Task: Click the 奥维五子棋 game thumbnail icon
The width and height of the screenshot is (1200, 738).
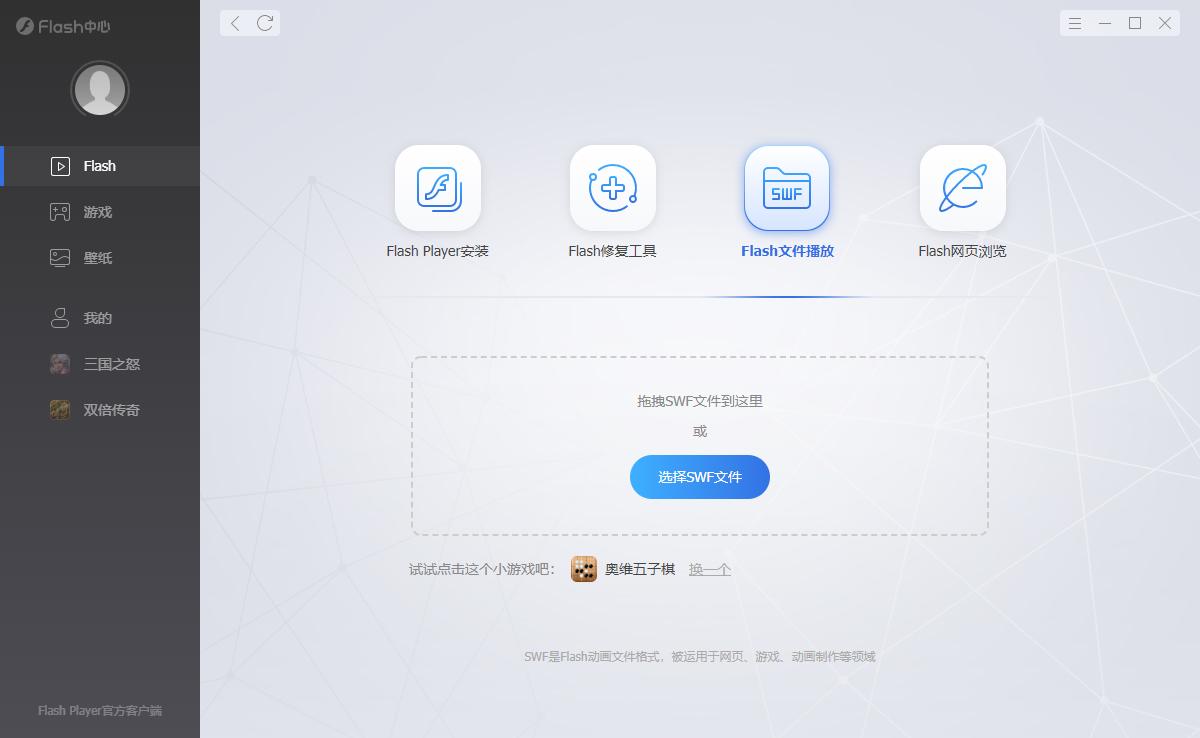Action: point(584,569)
